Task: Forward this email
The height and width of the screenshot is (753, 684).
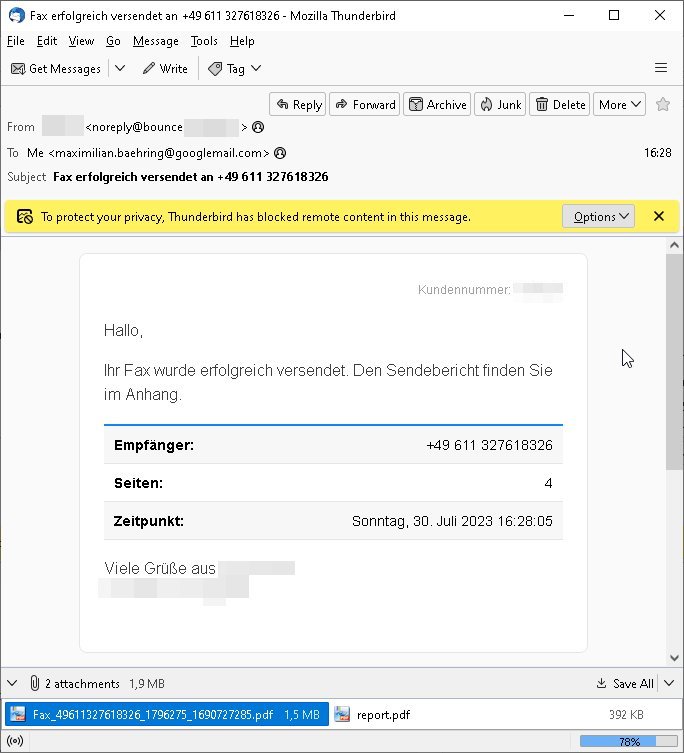Action: (365, 104)
